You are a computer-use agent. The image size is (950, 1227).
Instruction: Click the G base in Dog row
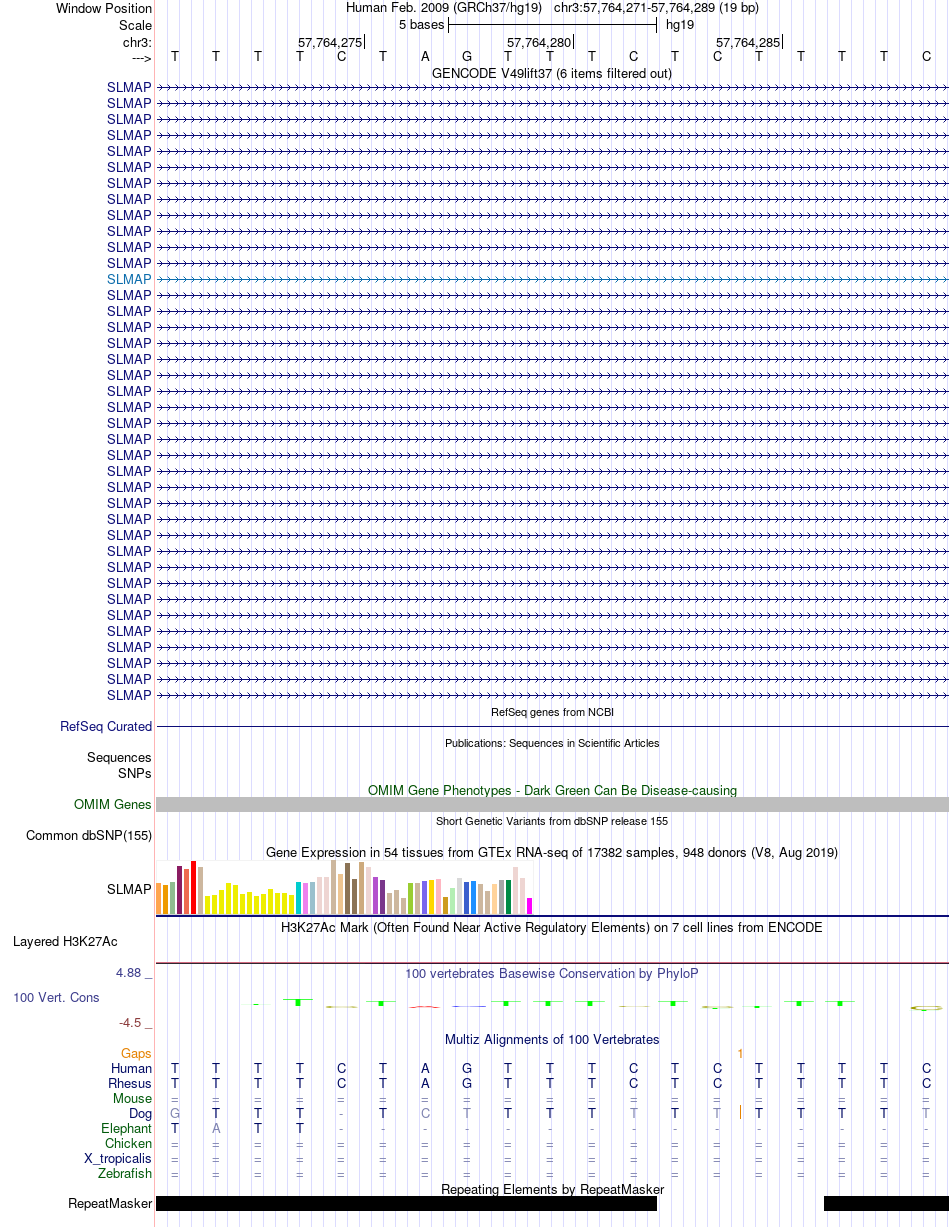coord(175,1113)
